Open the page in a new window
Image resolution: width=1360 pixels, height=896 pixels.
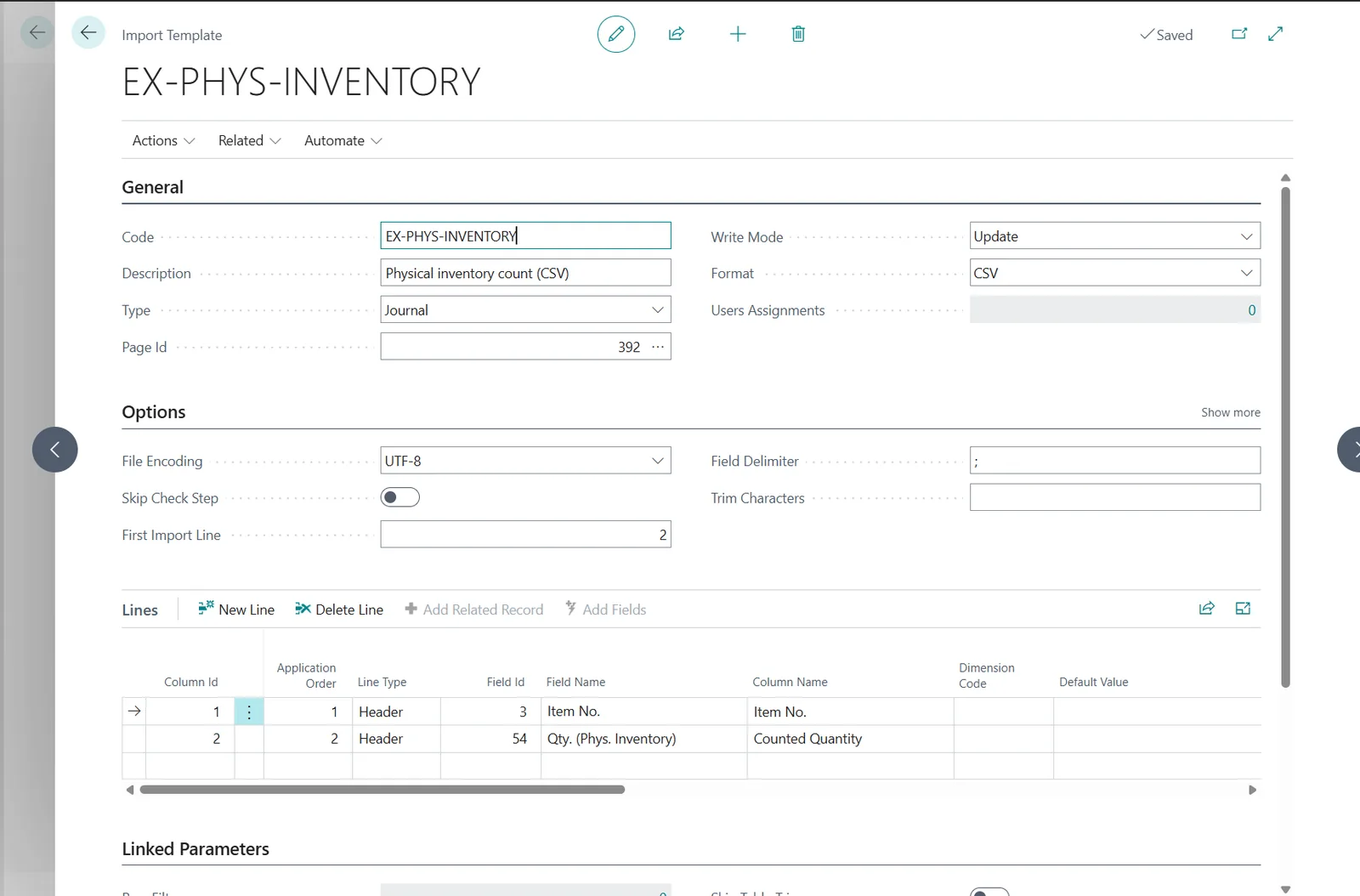pos(1239,34)
